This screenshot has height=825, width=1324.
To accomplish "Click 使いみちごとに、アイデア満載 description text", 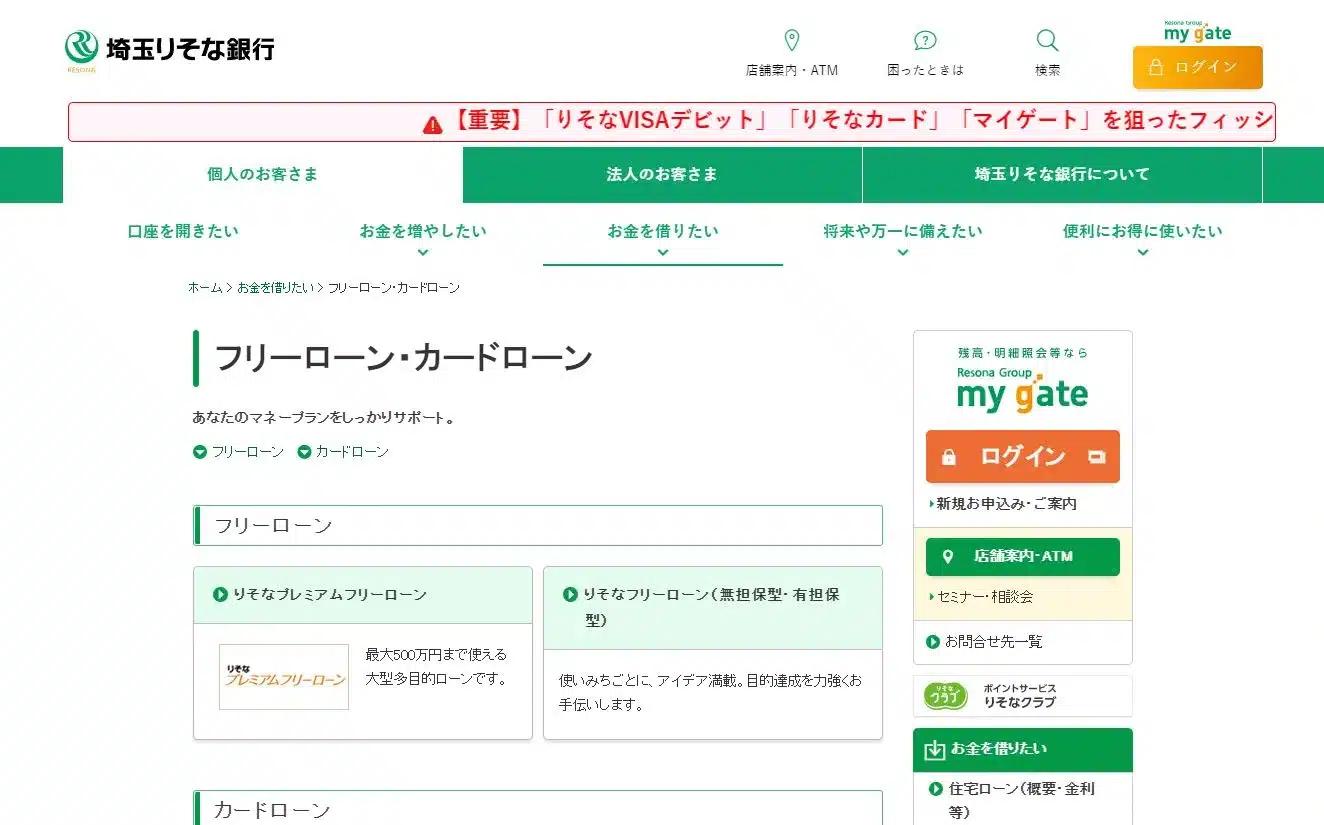I will pyautogui.click(x=710, y=692).
